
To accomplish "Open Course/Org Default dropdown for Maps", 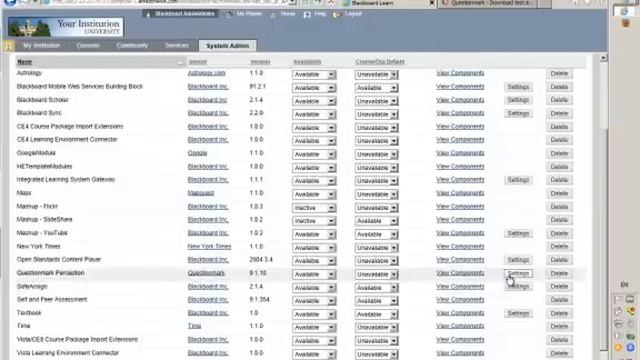I will (x=376, y=194).
